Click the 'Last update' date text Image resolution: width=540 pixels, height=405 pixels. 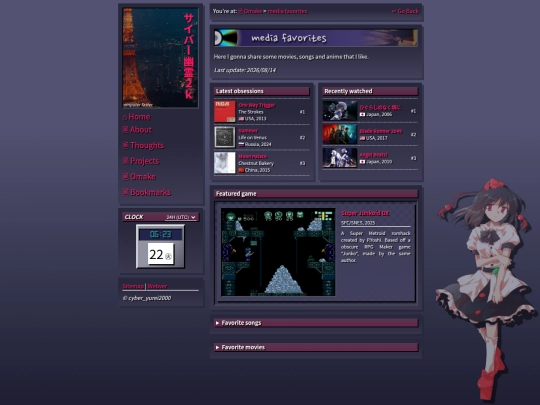coord(245,70)
